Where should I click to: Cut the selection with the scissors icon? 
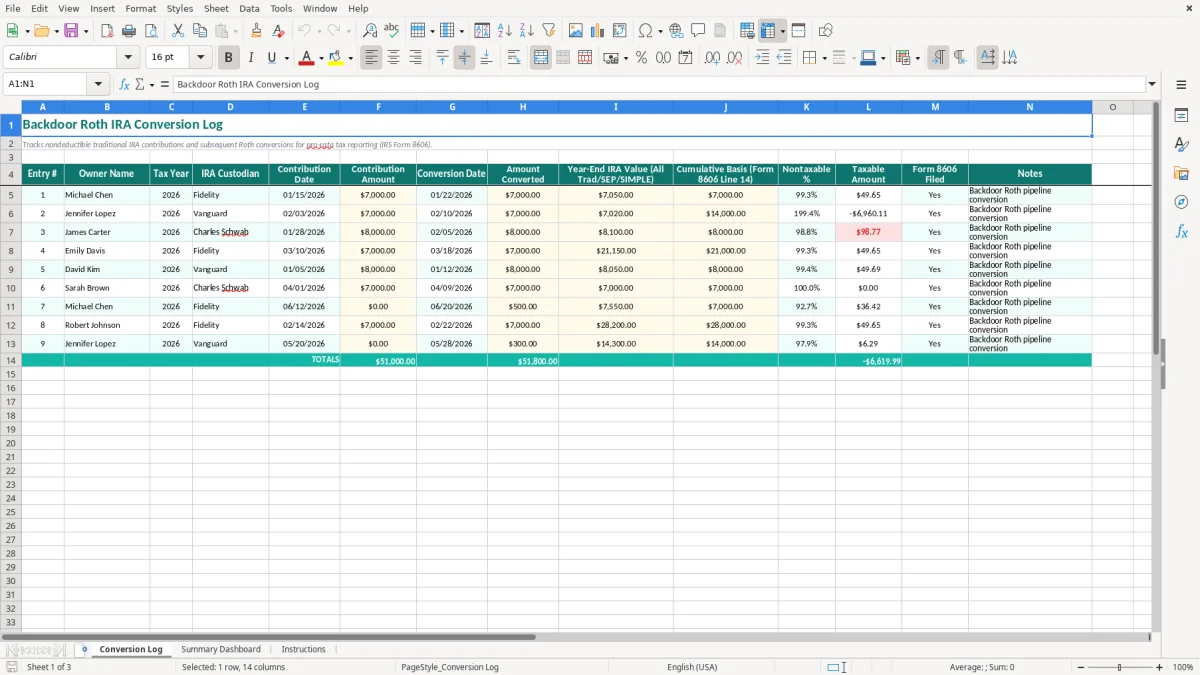point(178,31)
